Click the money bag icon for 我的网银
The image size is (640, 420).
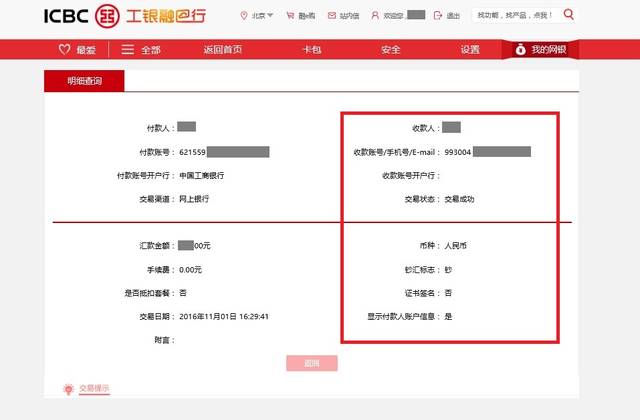520,49
